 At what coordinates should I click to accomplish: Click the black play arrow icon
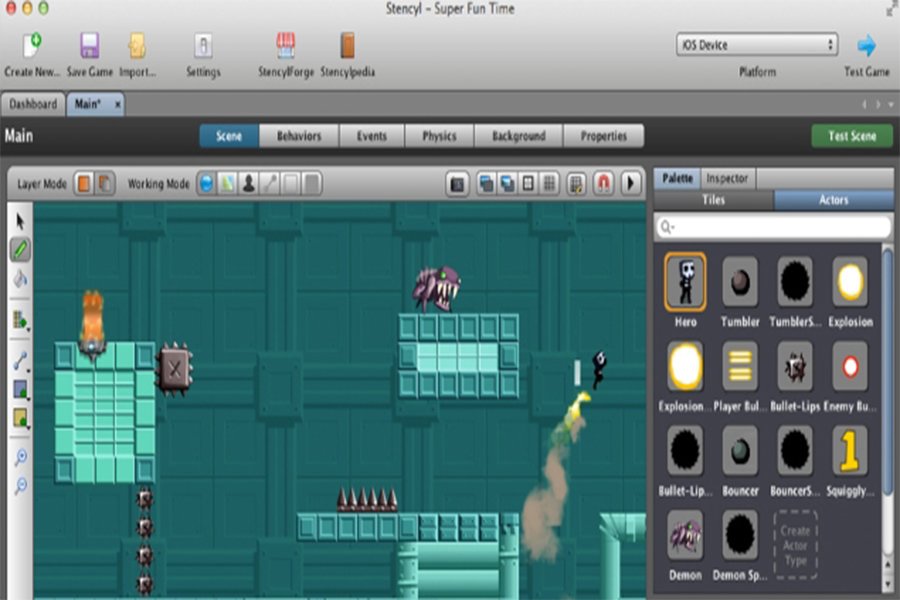pyautogui.click(x=631, y=184)
